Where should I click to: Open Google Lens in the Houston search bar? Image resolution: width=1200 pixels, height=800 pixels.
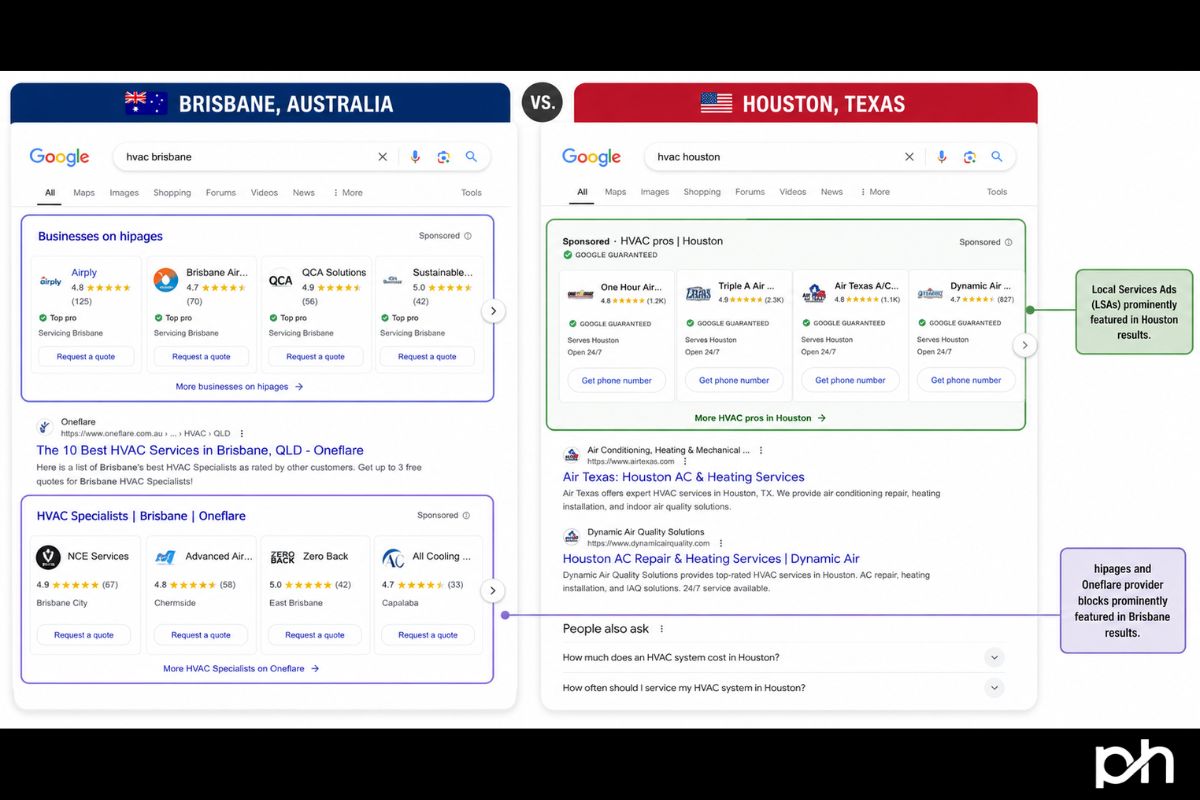point(969,157)
